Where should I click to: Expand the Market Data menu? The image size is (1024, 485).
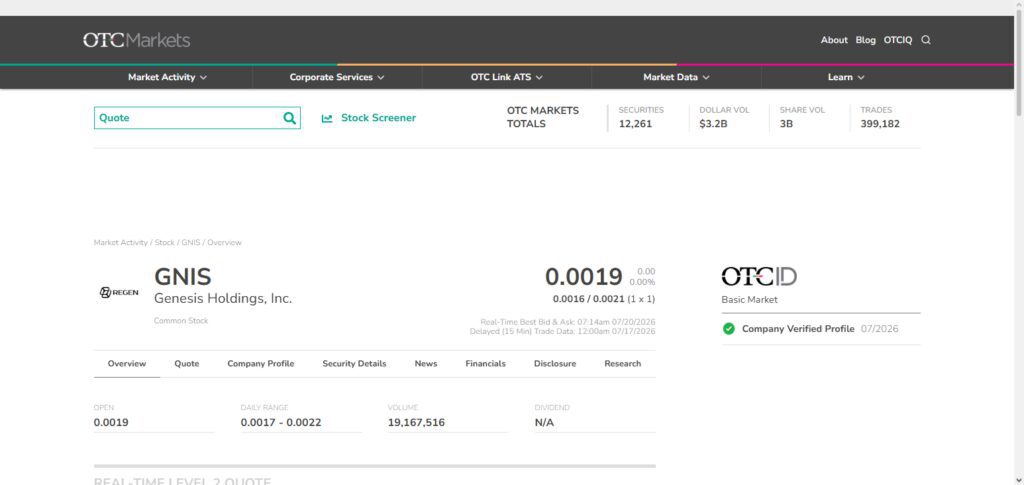point(676,77)
